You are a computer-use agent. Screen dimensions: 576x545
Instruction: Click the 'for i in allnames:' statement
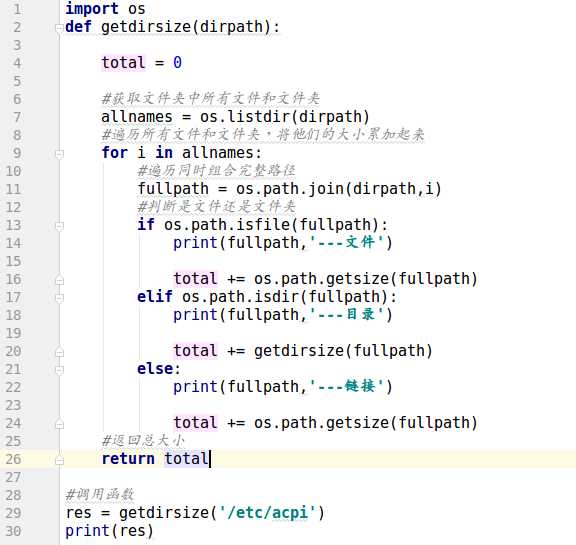coord(181,152)
